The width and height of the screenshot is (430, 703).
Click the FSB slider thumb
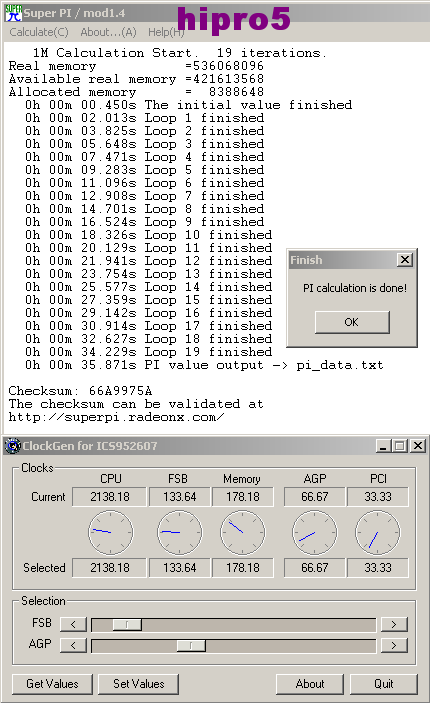127,624
